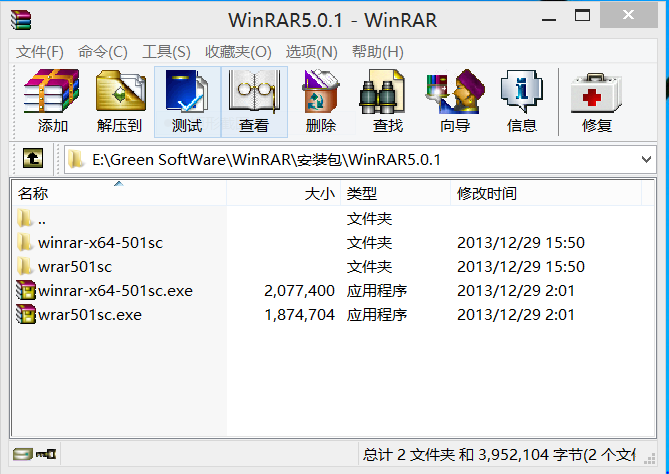Click the winrar-x64-501sc.exe file icon
The height and width of the screenshot is (474, 669).
coord(26,291)
